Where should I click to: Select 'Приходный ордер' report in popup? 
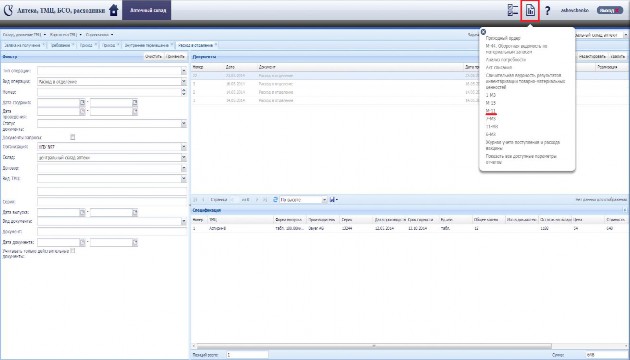pos(503,38)
